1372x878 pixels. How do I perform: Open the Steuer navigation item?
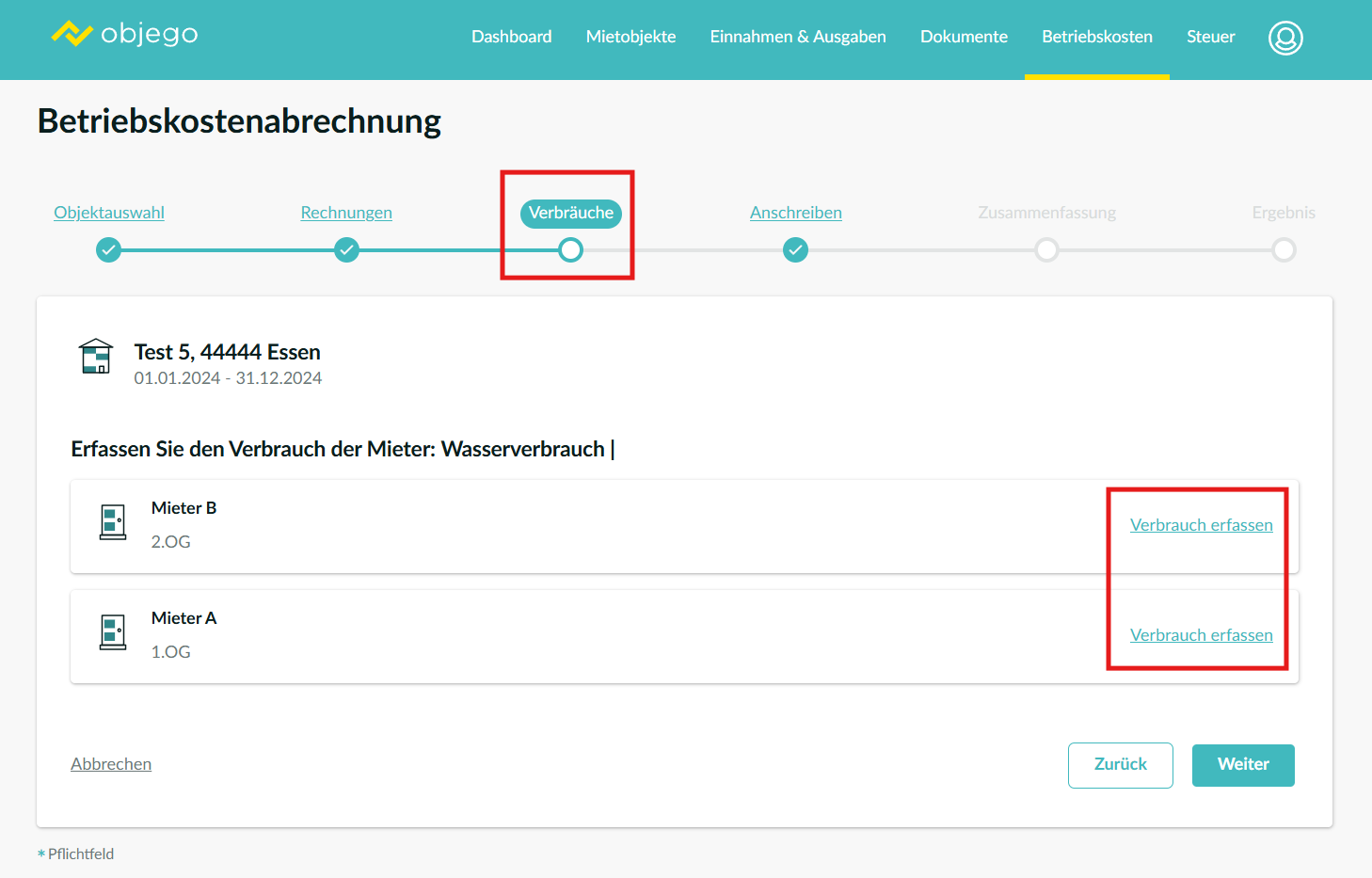point(1210,37)
